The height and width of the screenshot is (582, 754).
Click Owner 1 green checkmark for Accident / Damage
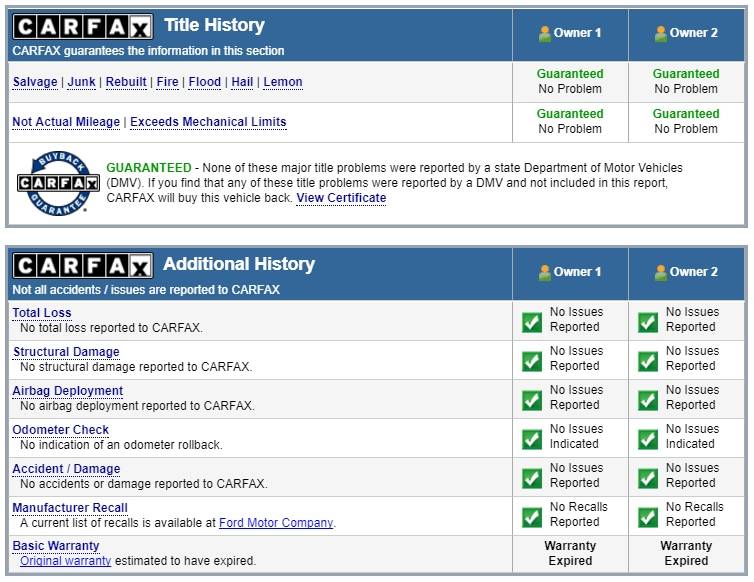tap(532, 478)
